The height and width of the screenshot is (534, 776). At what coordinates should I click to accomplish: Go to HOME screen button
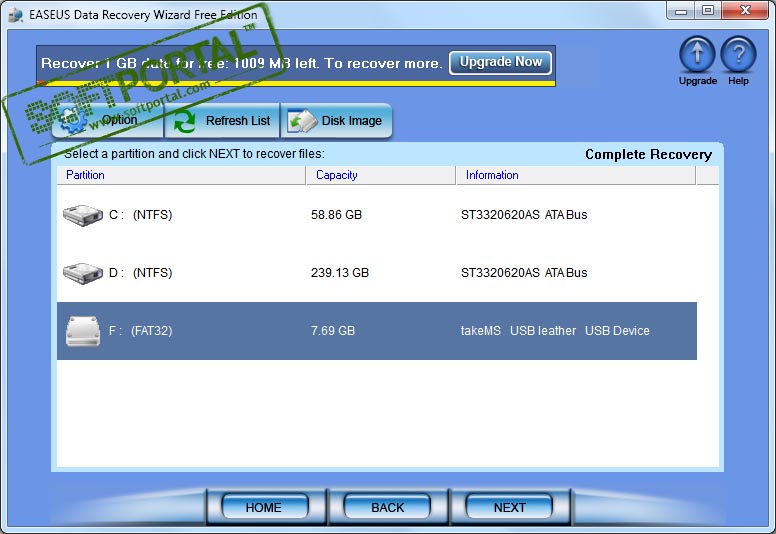pyautogui.click(x=264, y=507)
